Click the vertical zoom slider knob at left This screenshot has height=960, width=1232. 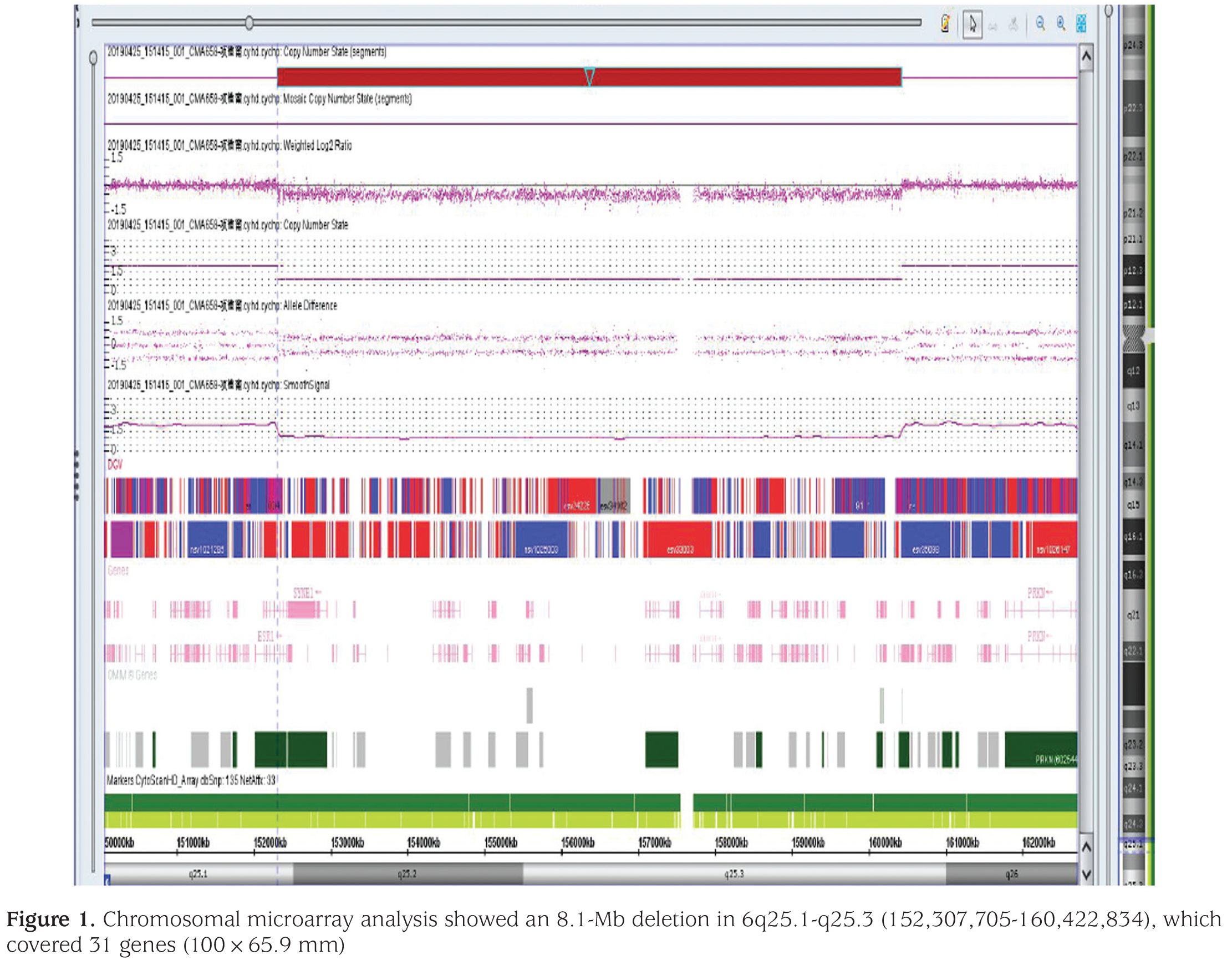(x=93, y=58)
